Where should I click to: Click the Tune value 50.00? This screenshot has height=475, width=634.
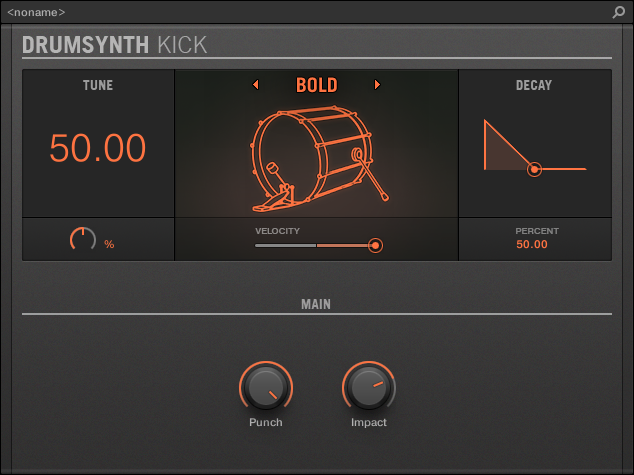(98, 148)
